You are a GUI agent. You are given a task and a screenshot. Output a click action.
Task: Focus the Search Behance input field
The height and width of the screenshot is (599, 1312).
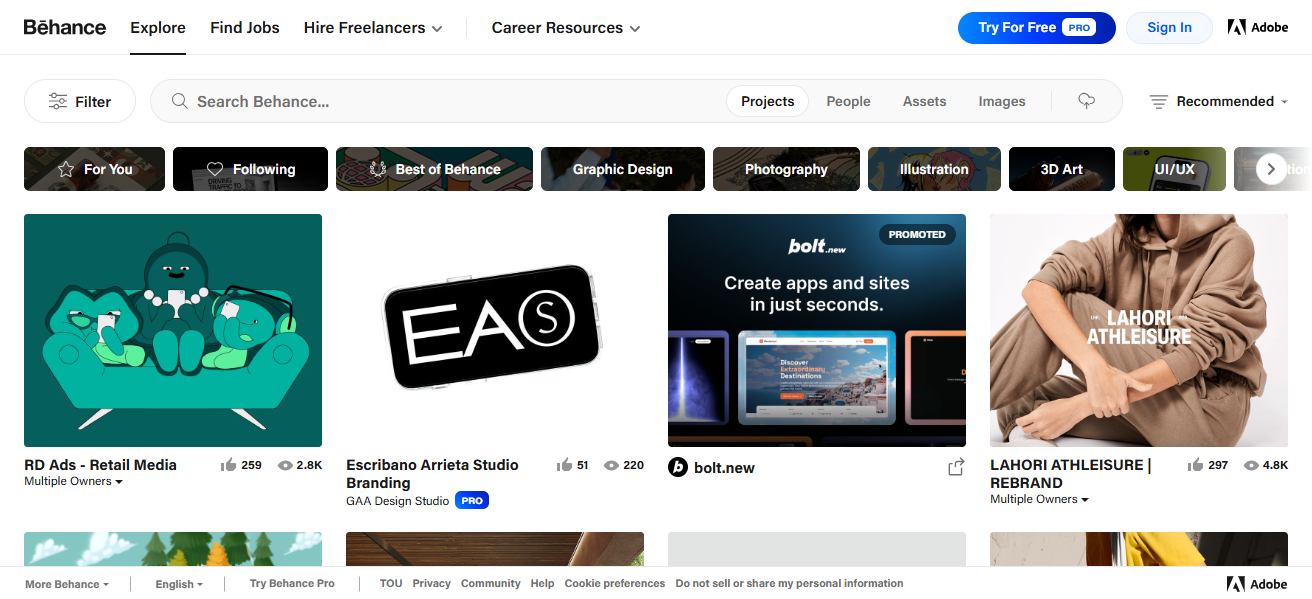click(x=455, y=101)
